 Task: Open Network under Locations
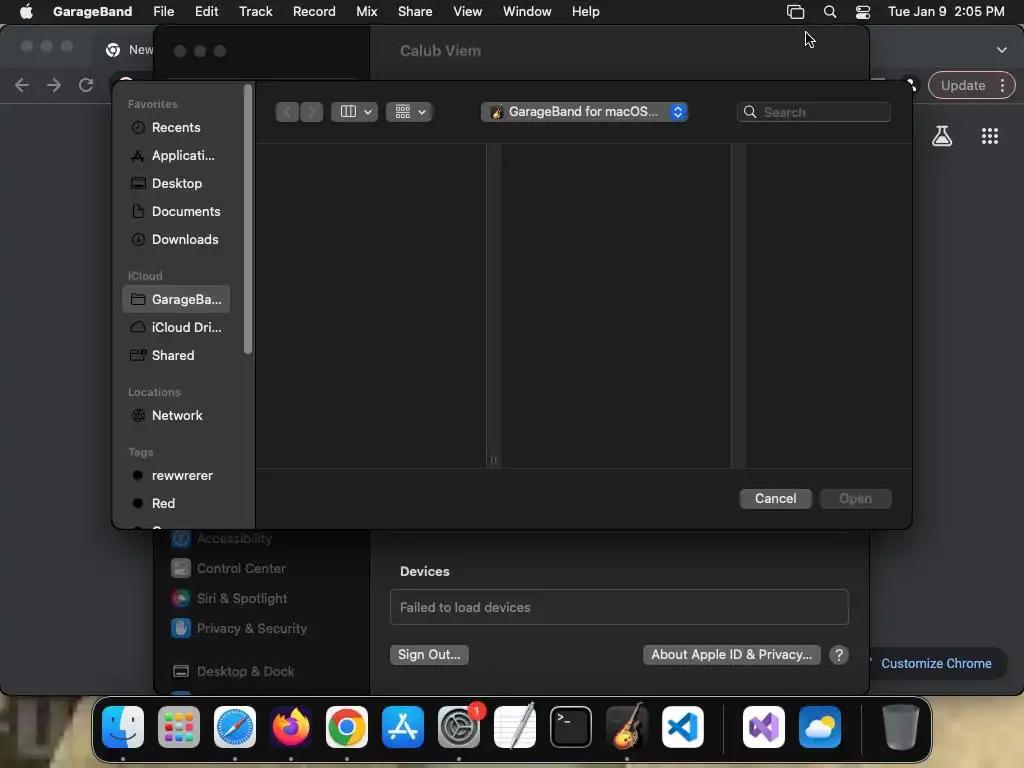(x=175, y=415)
